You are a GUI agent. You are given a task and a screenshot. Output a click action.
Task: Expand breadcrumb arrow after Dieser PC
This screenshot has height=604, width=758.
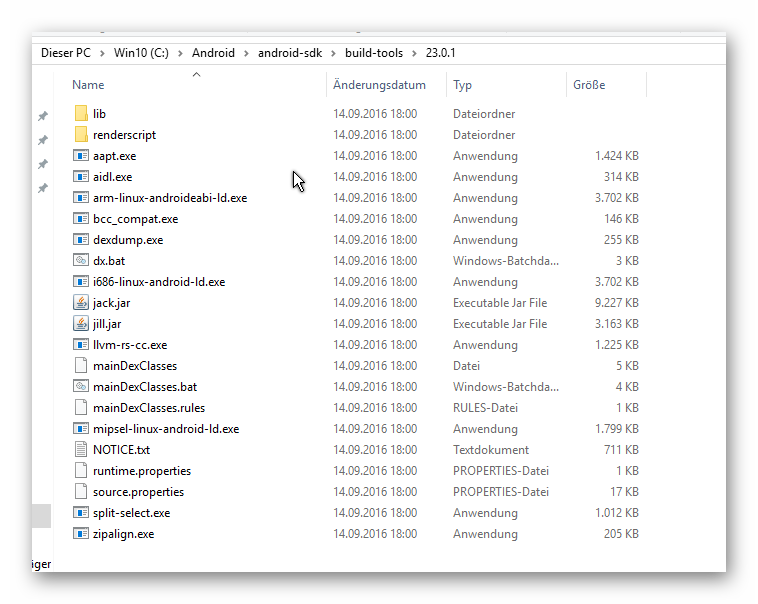click(104, 53)
